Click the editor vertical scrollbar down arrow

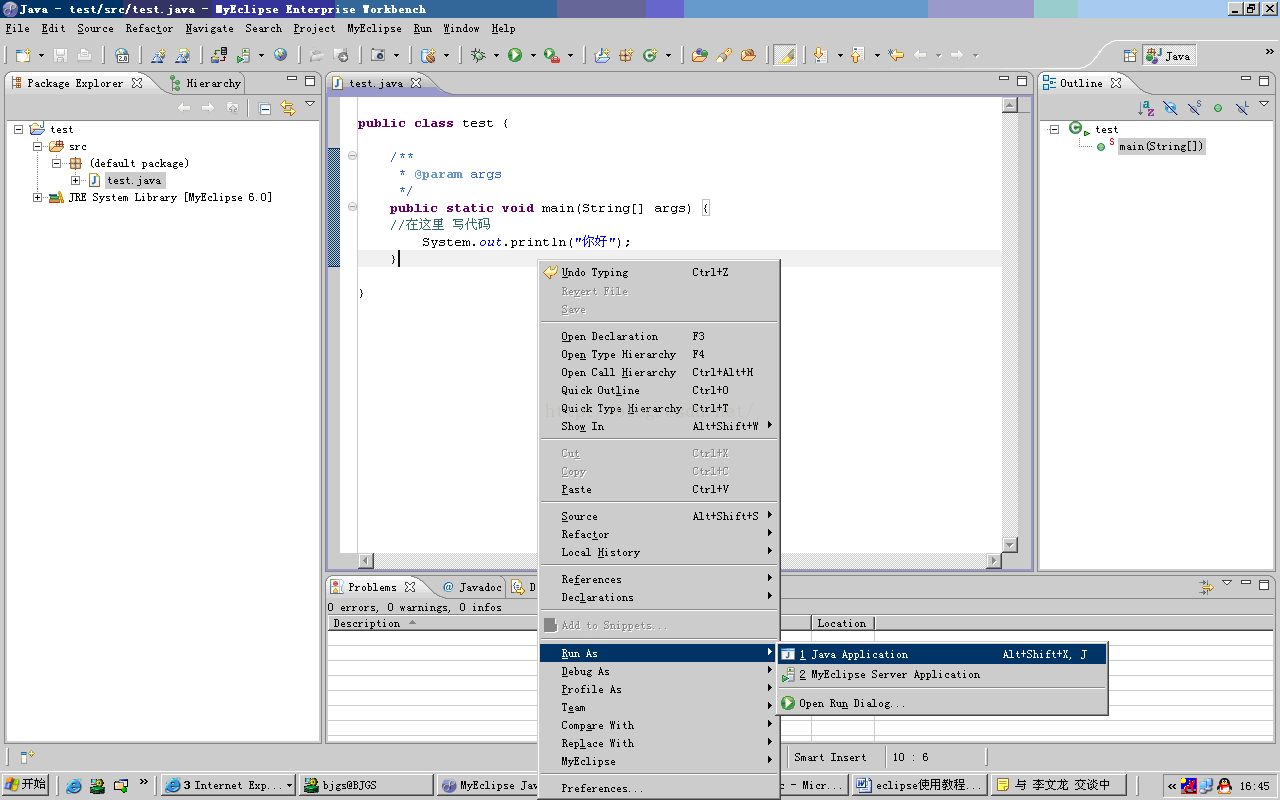coord(1010,544)
